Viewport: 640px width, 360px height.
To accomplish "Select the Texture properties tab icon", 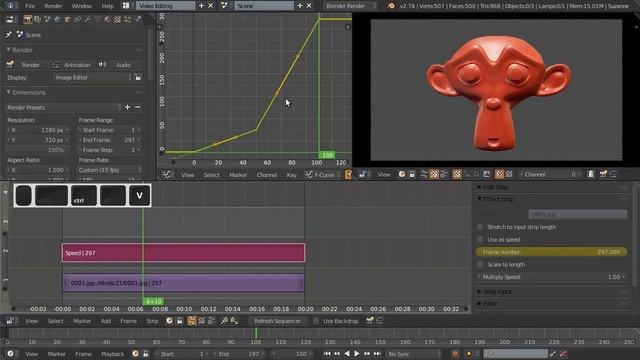I will pos(118,19).
